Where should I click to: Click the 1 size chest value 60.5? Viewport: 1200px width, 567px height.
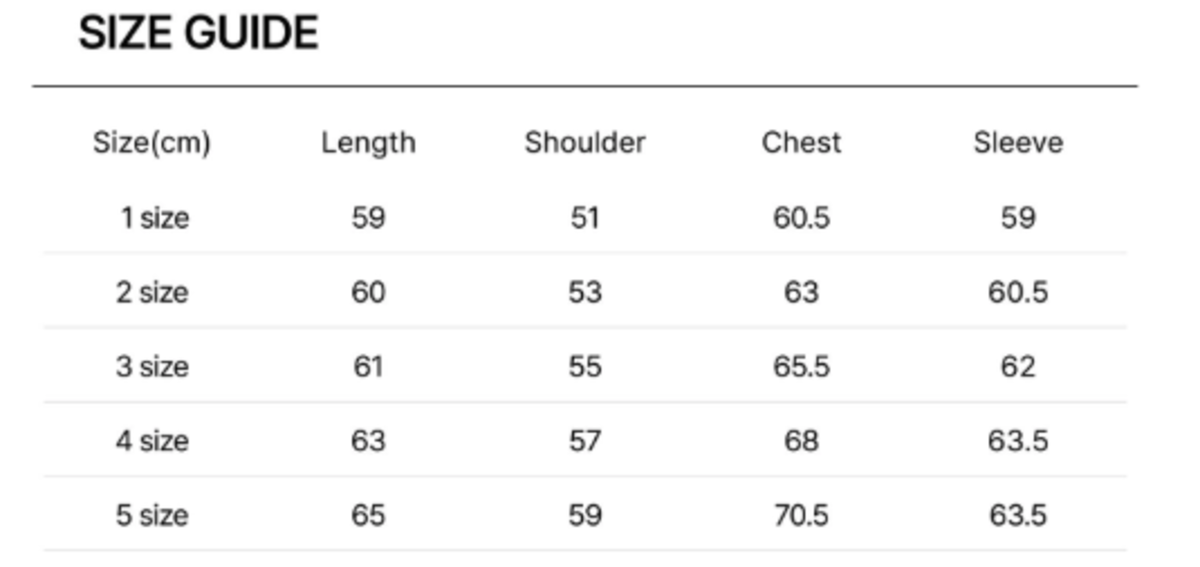tap(801, 217)
